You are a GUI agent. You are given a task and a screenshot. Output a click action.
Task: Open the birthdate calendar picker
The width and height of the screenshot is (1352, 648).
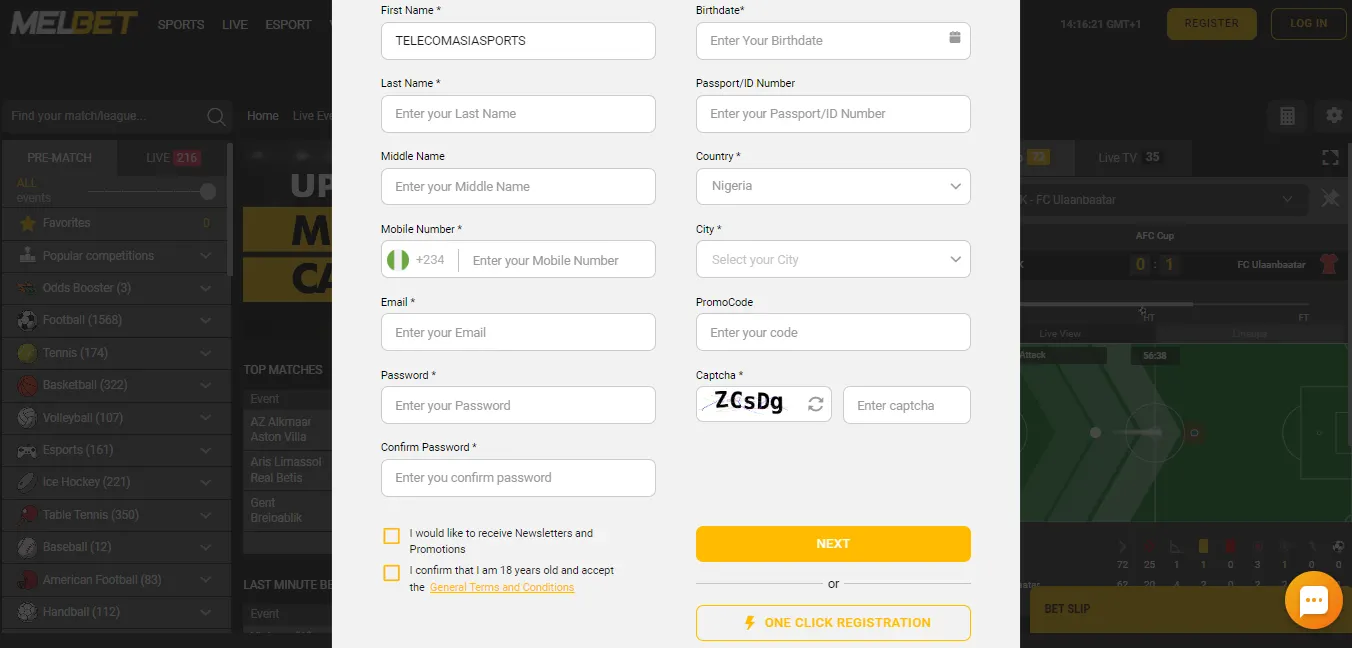point(953,40)
